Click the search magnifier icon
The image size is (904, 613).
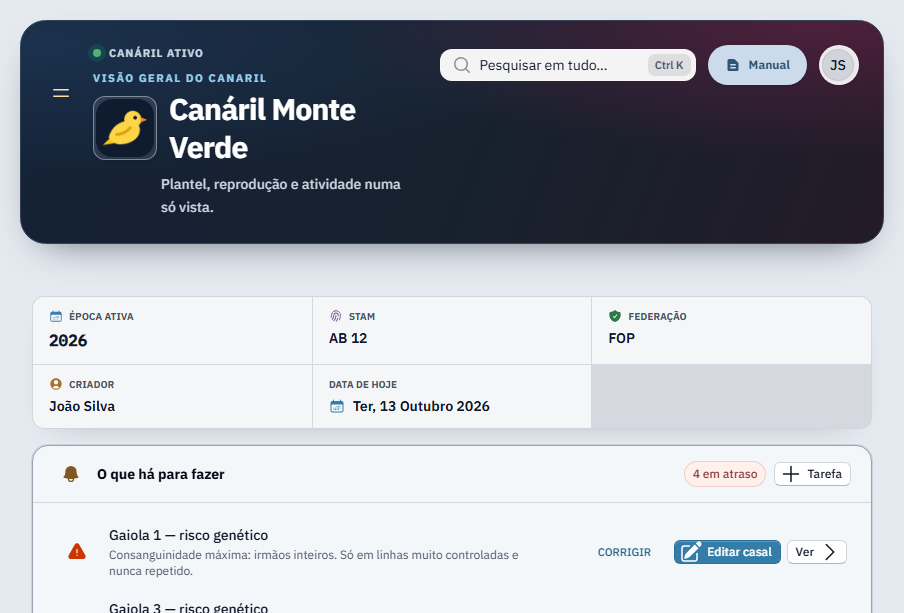click(462, 65)
